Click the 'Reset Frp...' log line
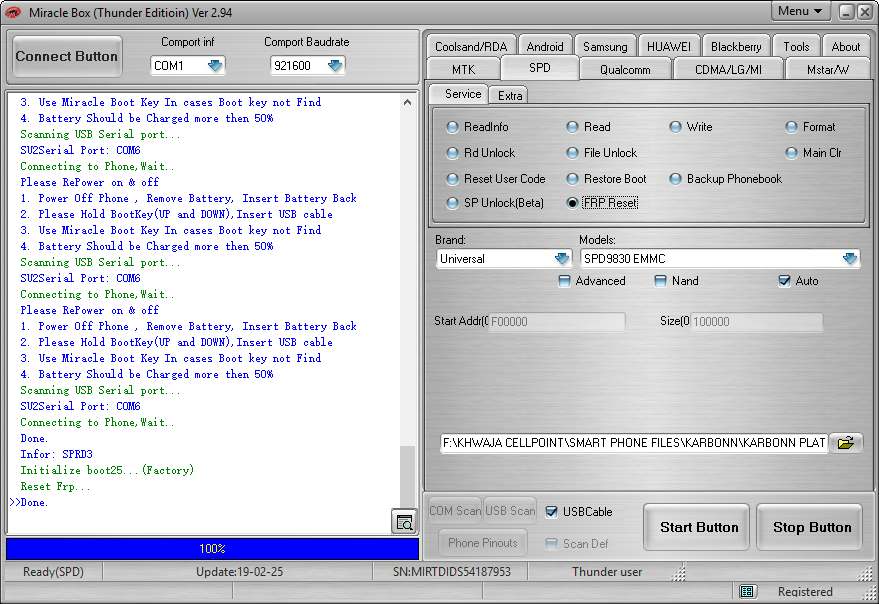 click(x=55, y=486)
